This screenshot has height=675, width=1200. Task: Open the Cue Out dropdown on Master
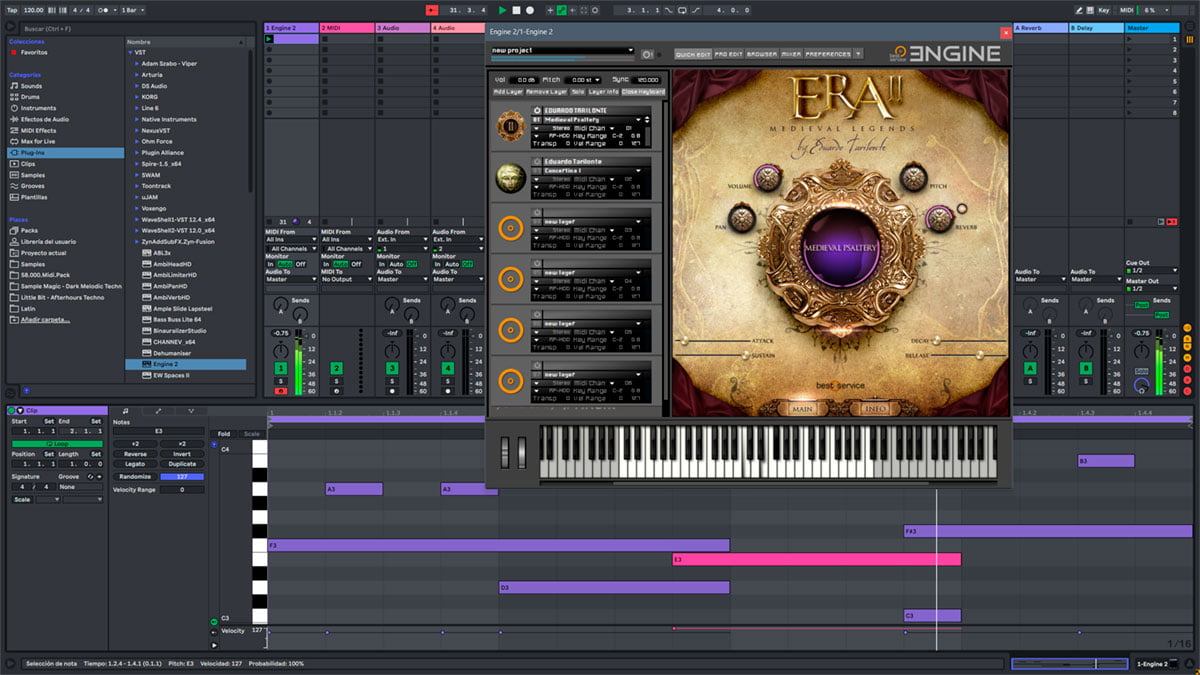(1150, 270)
